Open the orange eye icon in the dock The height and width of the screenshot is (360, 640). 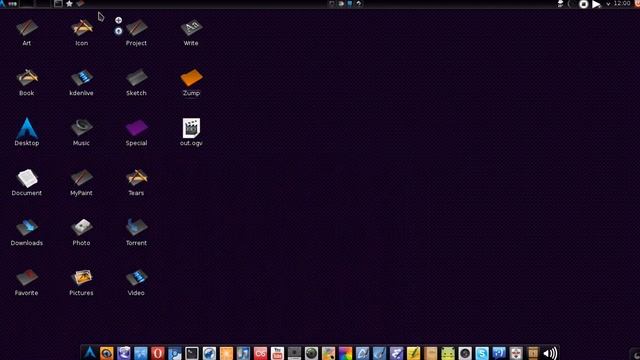click(107, 353)
